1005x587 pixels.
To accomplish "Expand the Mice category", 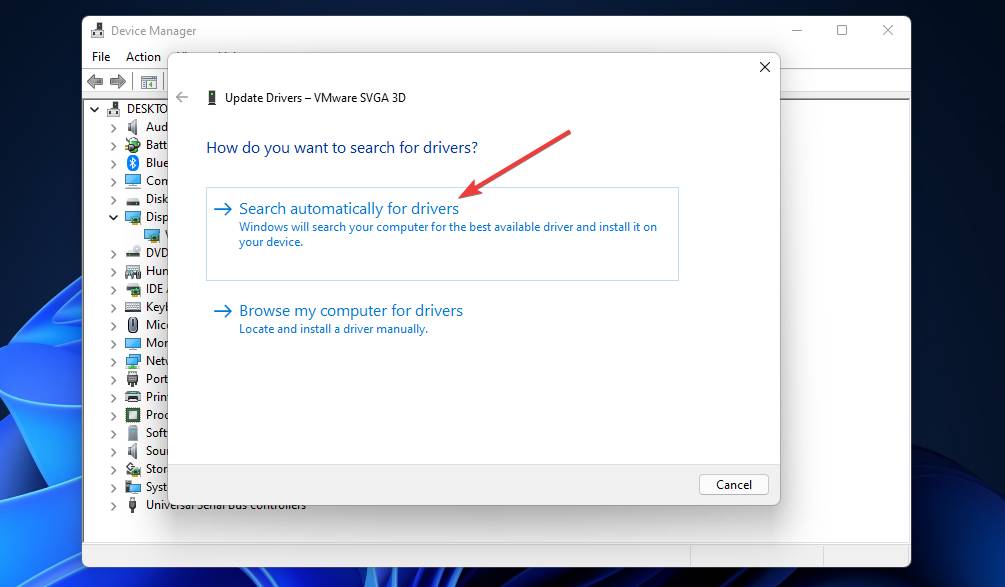I will [x=113, y=326].
